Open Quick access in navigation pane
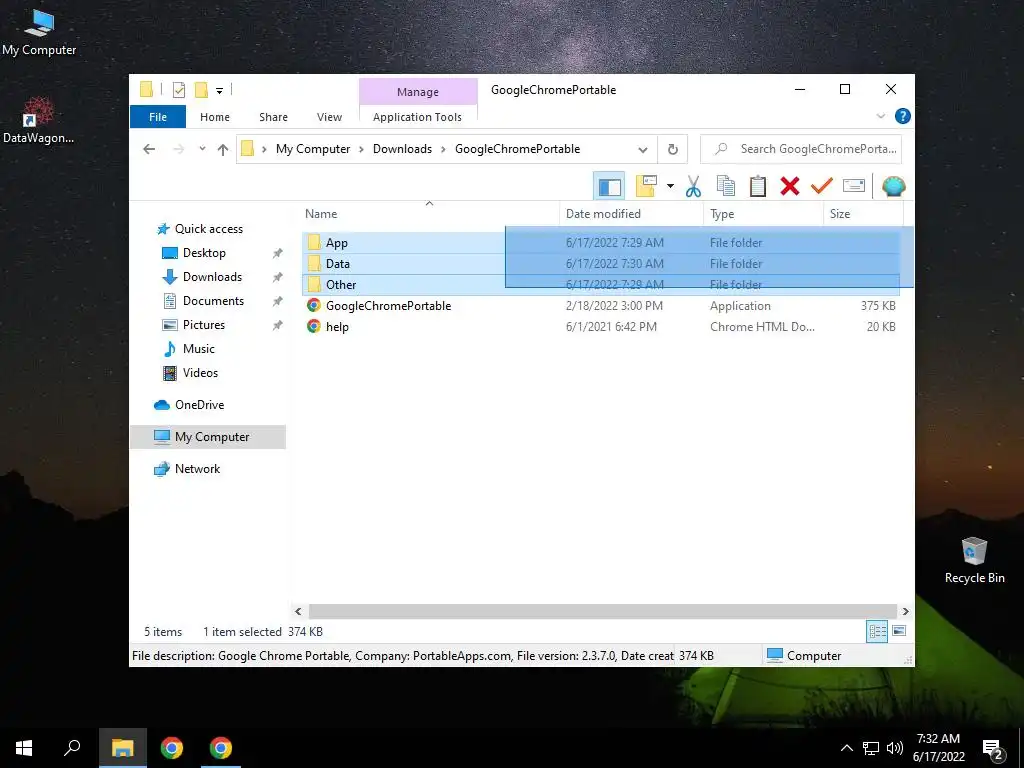The width and height of the screenshot is (1024, 768). click(x=208, y=229)
